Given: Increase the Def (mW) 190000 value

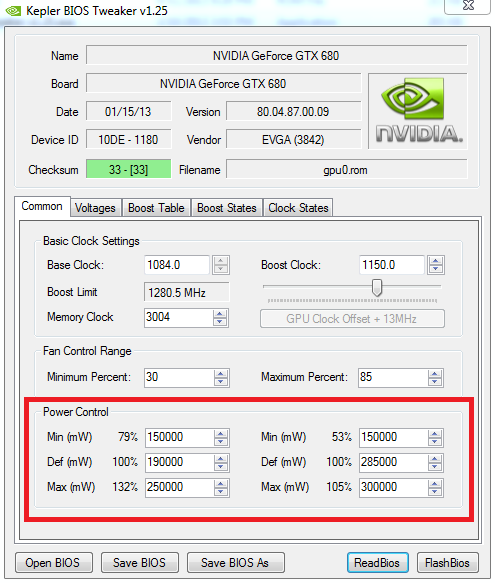Looking at the screenshot, I should point(221,459).
